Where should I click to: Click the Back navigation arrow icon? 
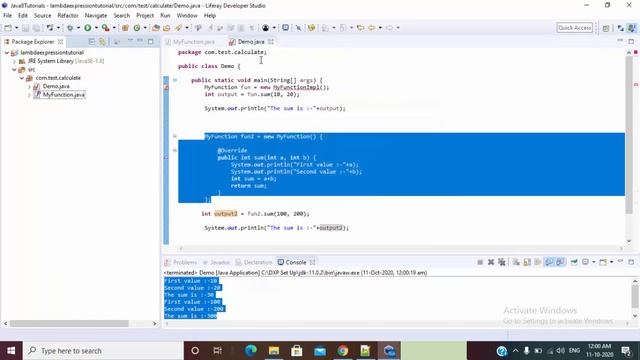click(372, 28)
